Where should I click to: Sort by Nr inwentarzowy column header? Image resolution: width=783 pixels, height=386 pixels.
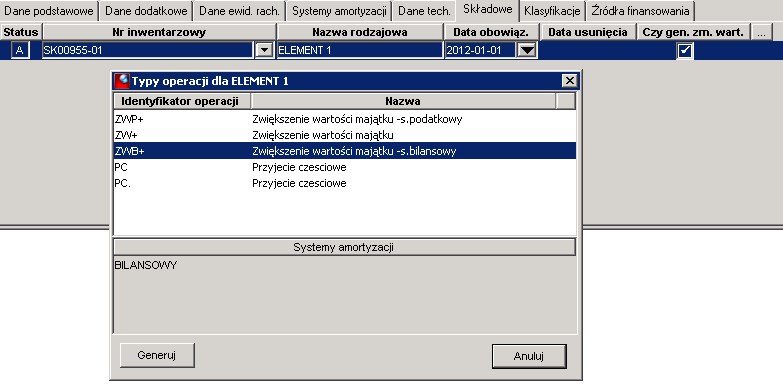(159, 32)
